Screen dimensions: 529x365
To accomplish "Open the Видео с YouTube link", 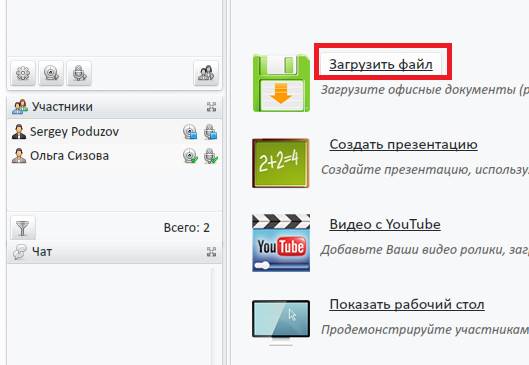I will (385, 224).
